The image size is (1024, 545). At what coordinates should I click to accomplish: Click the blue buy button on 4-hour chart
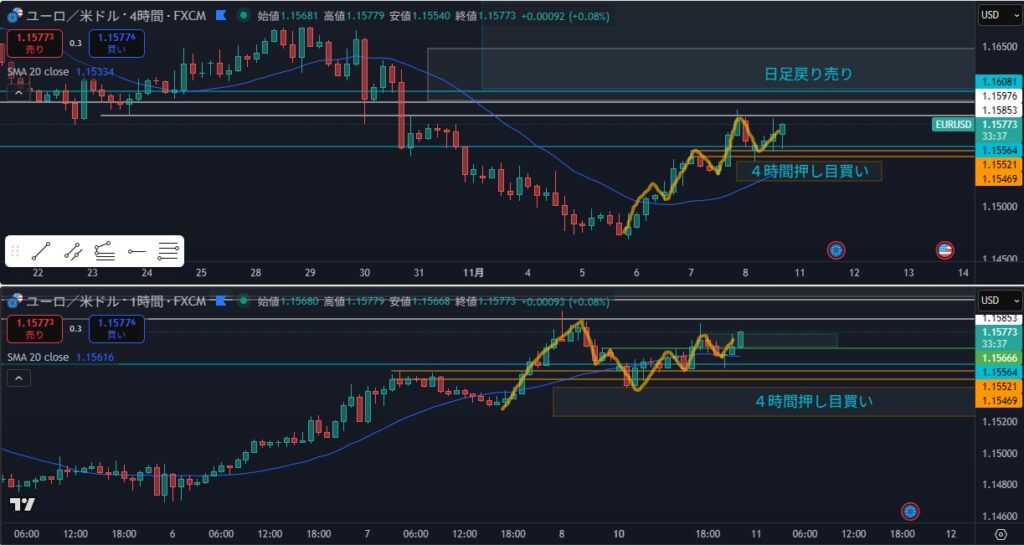[116, 43]
